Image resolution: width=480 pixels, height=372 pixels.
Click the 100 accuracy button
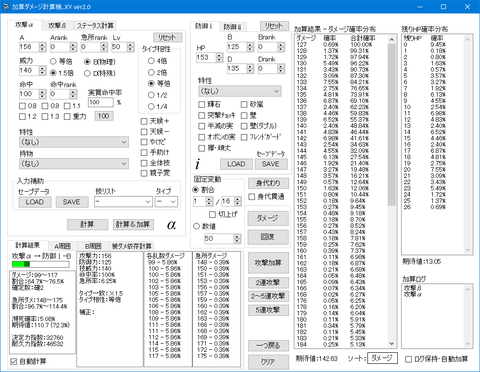click(x=104, y=116)
